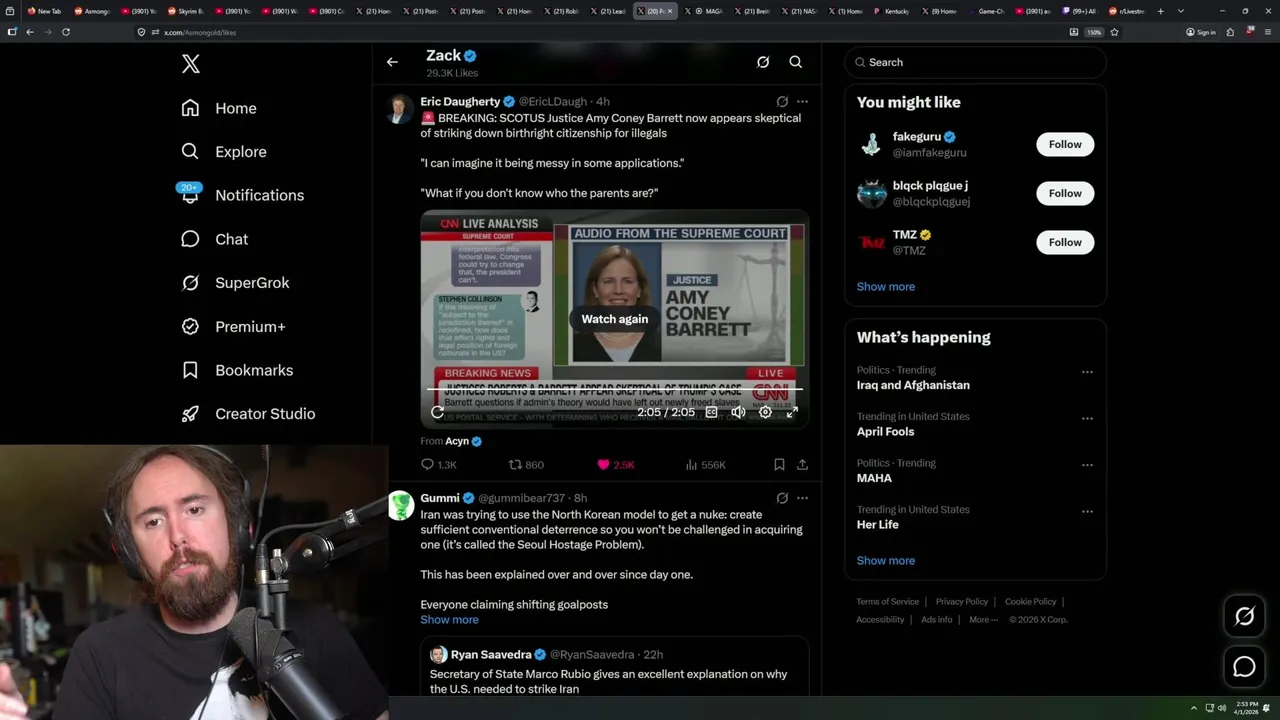Repost Eric Daugherty's post (860)
The height and width of the screenshot is (720, 1280).
coord(526,465)
